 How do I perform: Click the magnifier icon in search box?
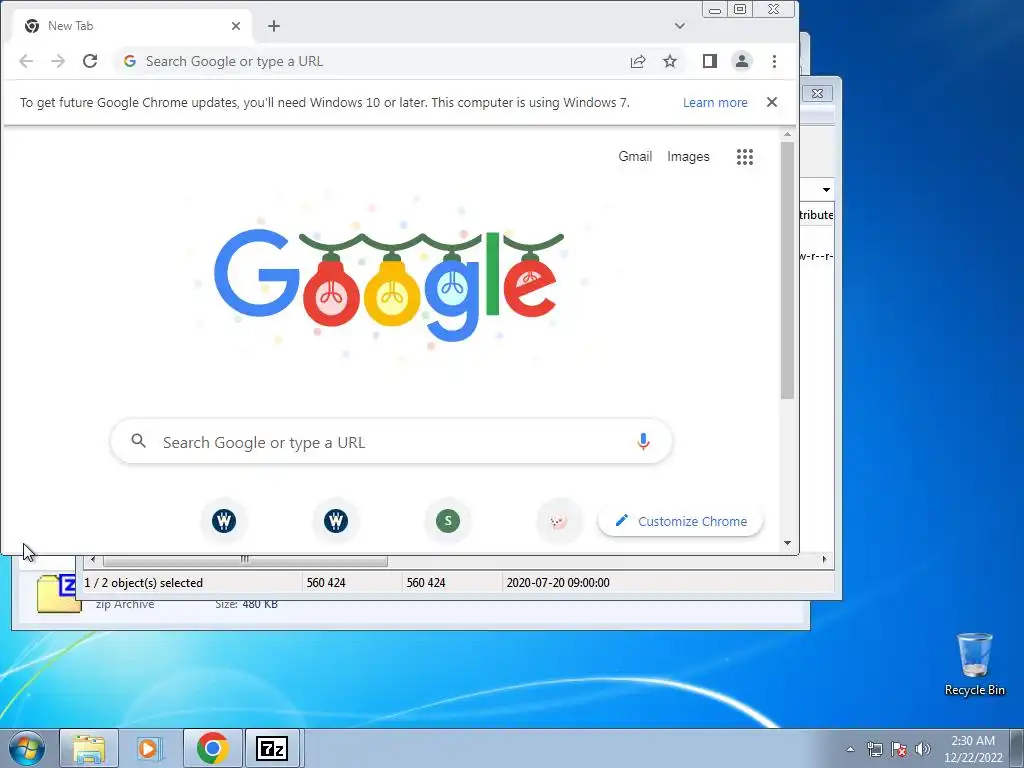pyautogui.click(x=138, y=441)
